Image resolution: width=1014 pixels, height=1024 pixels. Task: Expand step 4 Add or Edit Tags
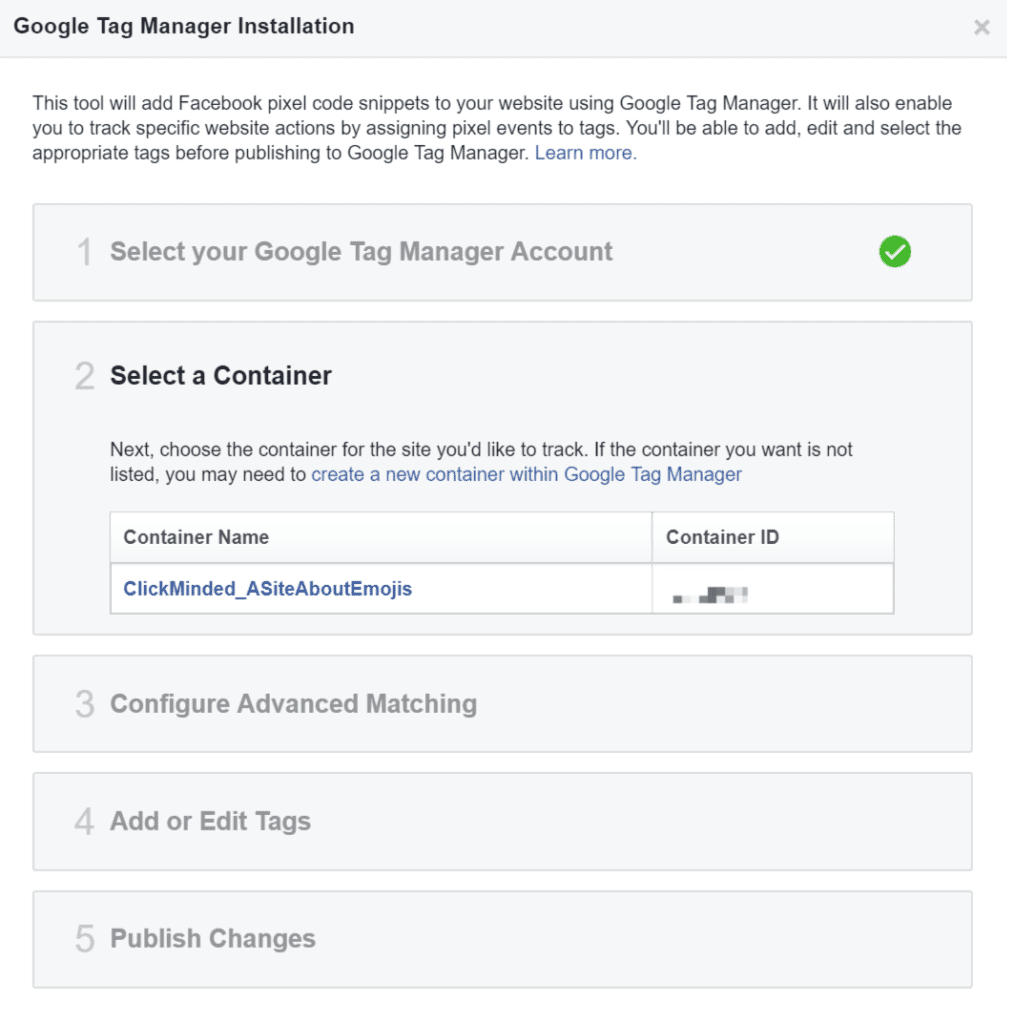click(x=502, y=822)
